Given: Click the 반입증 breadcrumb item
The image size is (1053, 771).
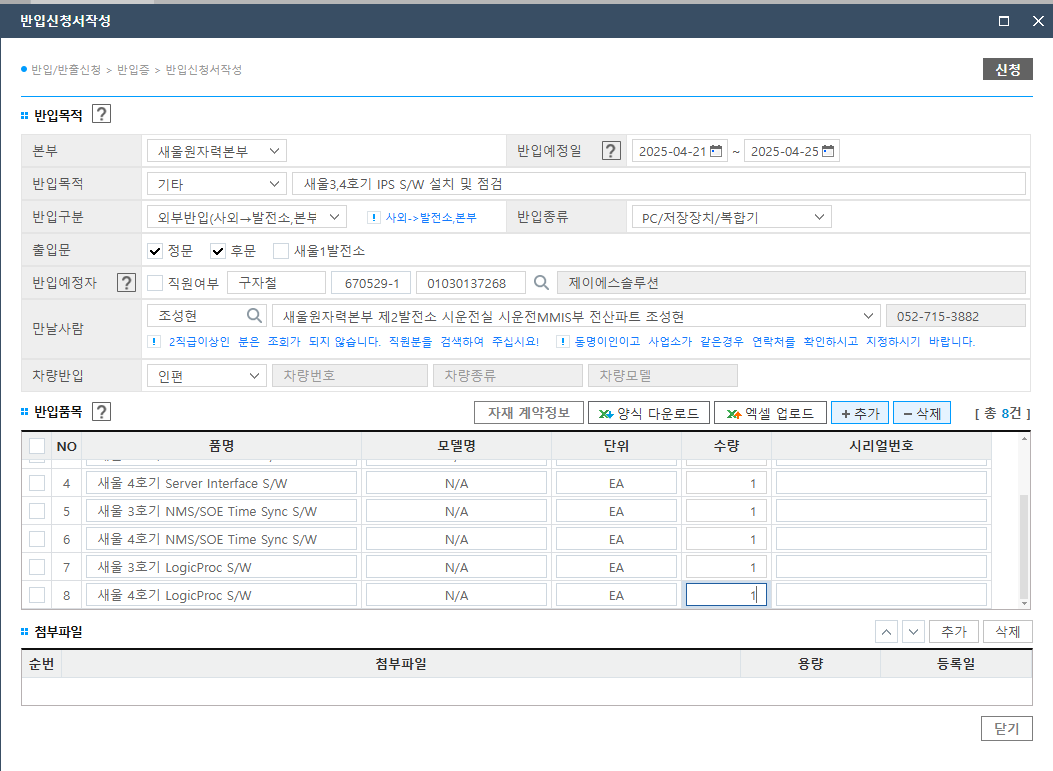Looking at the screenshot, I should pyautogui.click(x=133, y=70).
